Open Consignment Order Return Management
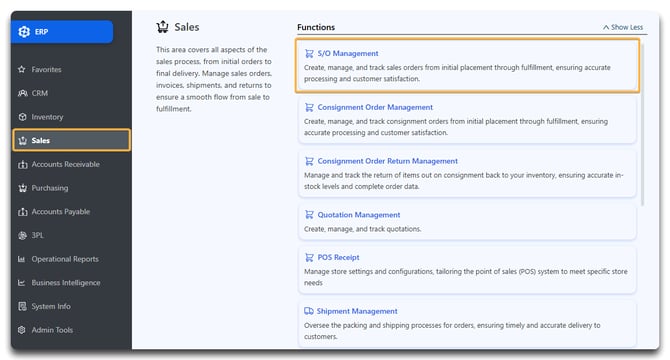This screenshot has height=360, width=670. click(387, 161)
